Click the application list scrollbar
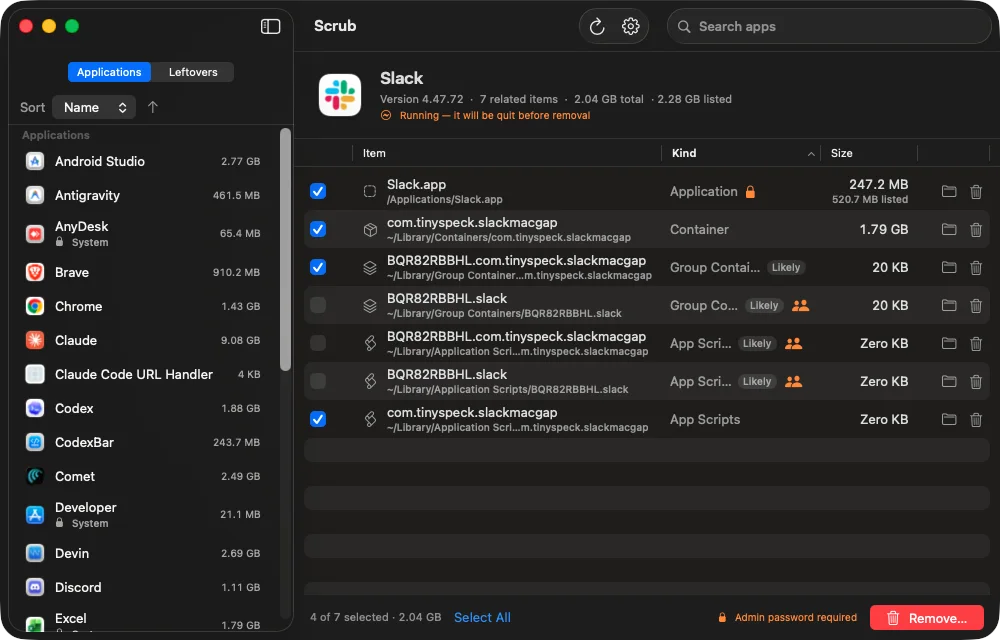This screenshot has width=1000, height=640. point(285,249)
